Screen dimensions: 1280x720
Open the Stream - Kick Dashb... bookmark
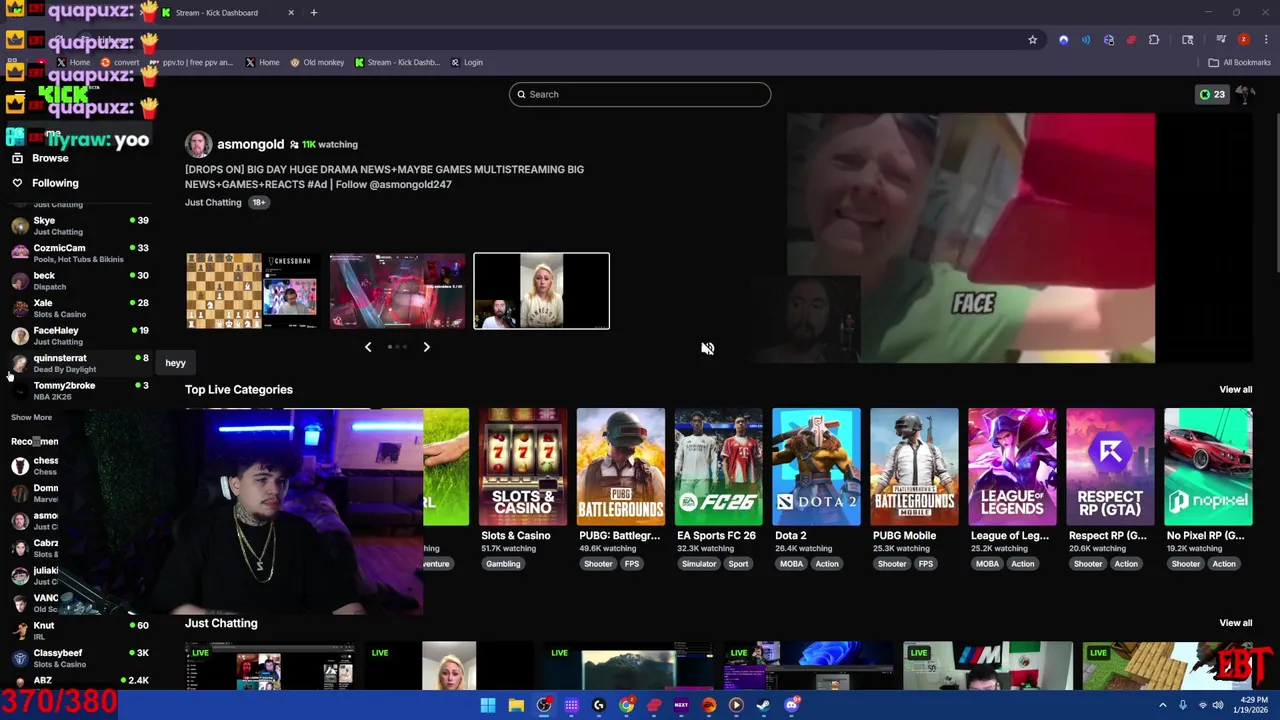pos(396,62)
